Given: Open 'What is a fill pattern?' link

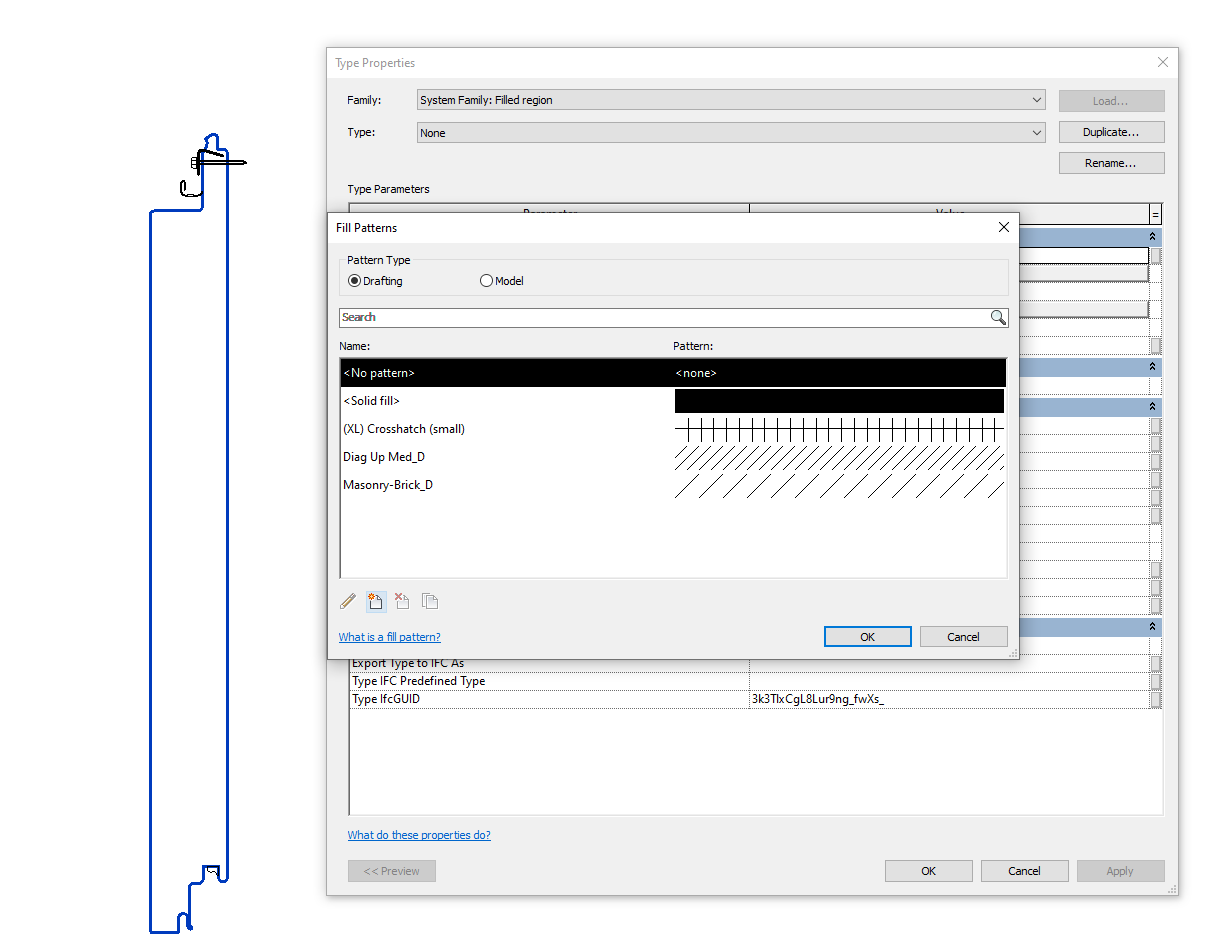Looking at the screenshot, I should [389, 637].
